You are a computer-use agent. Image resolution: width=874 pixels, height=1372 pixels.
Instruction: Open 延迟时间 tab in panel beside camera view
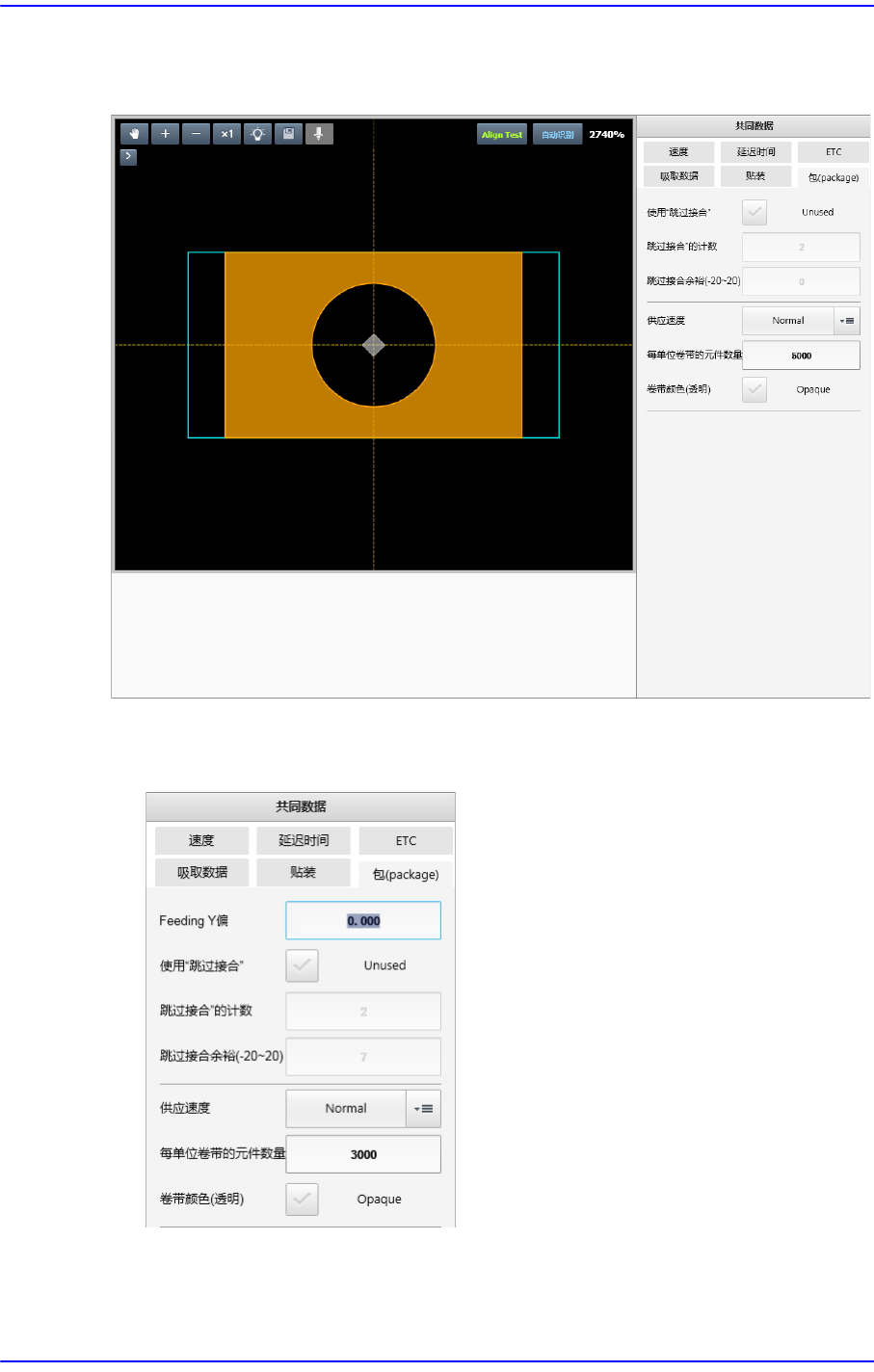pyautogui.click(x=756, y=152)
